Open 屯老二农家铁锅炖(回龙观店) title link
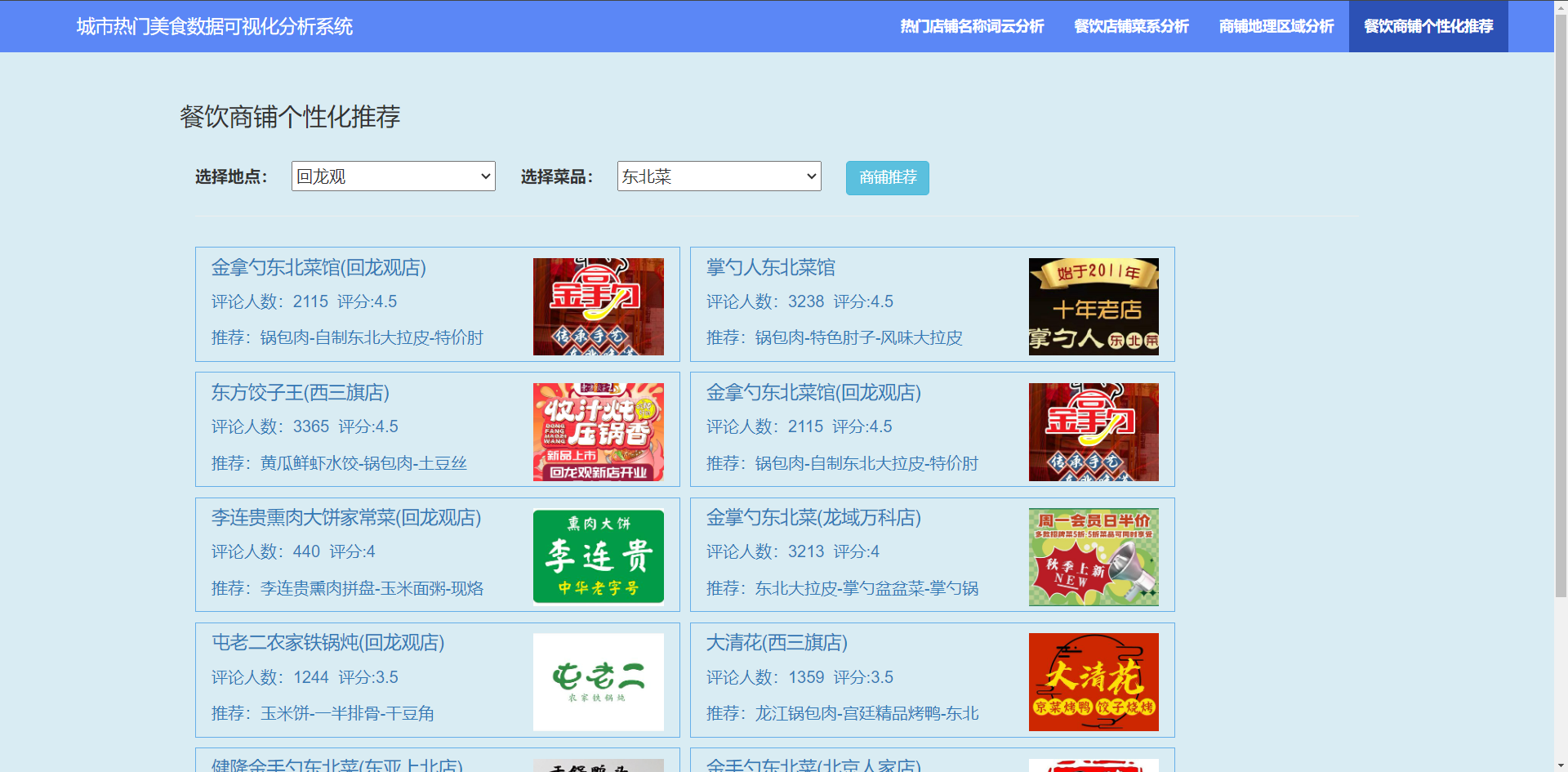Screen dimensions: 1568x772 [x=328, y=642]
